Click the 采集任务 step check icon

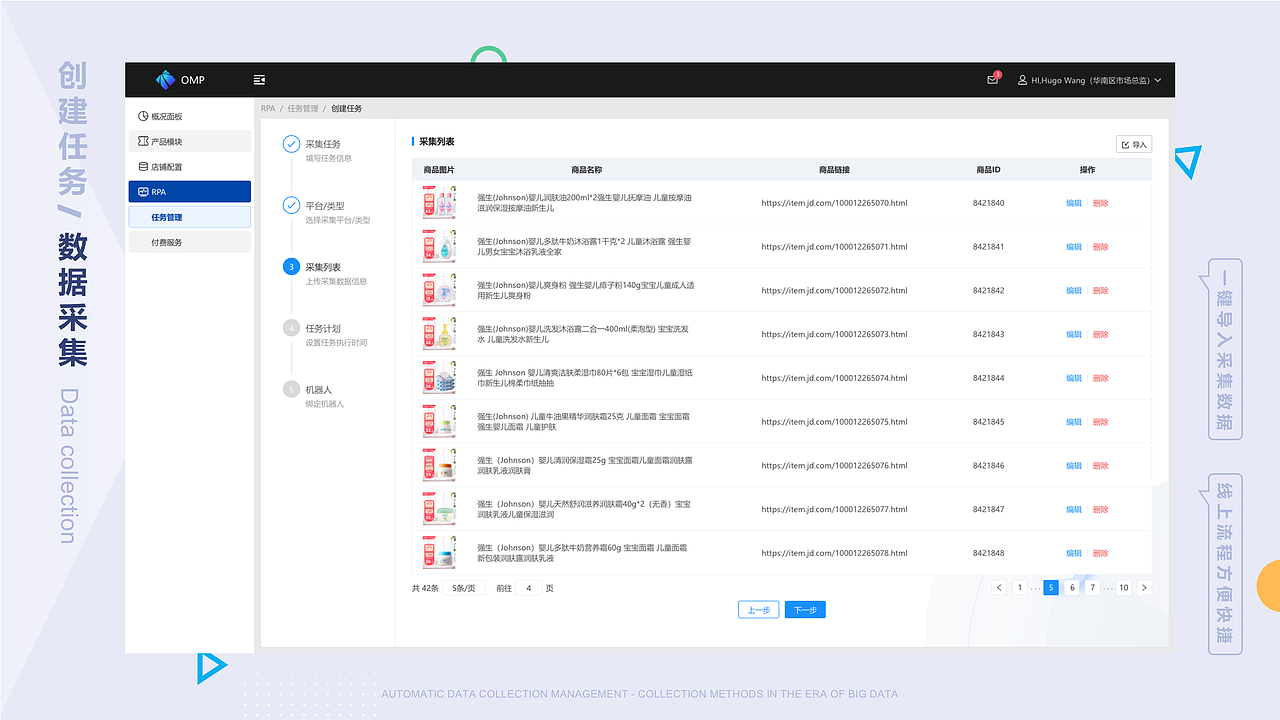click(x=291, y=144)
